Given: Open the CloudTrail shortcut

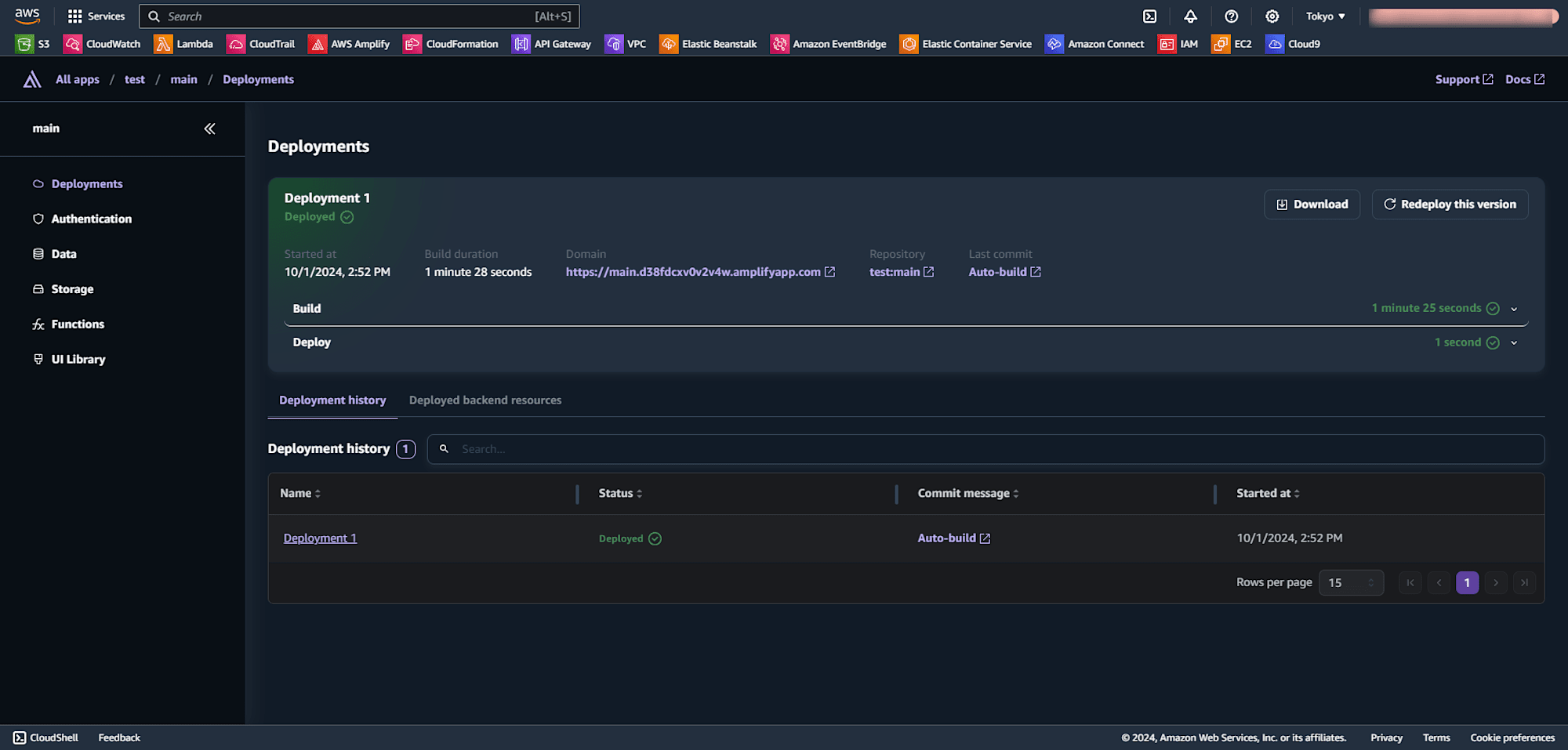Looking at the screenshot, I should click(x=261, y=44).
